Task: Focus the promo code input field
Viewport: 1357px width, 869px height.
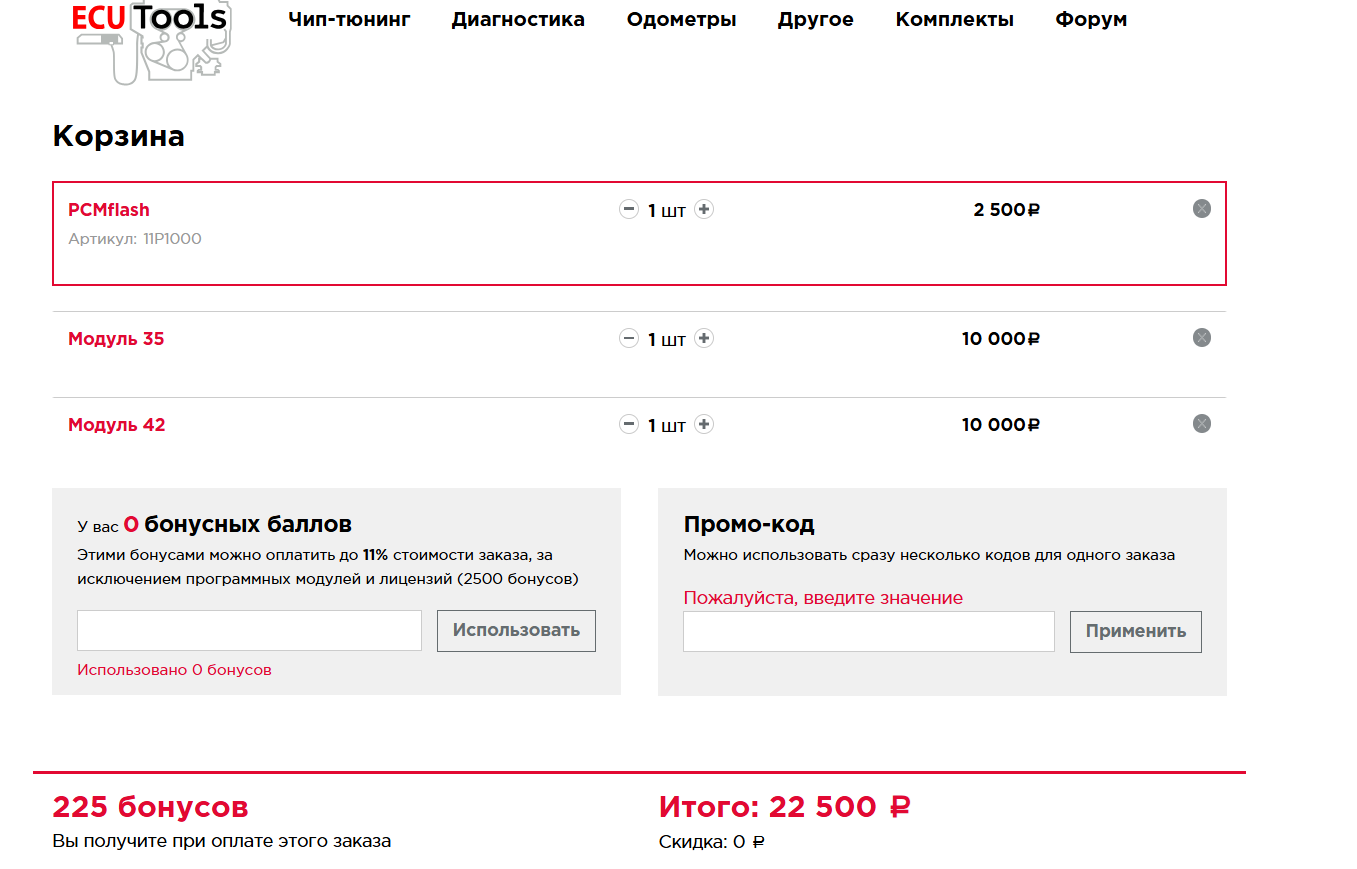Action: [x=869, y=631]
